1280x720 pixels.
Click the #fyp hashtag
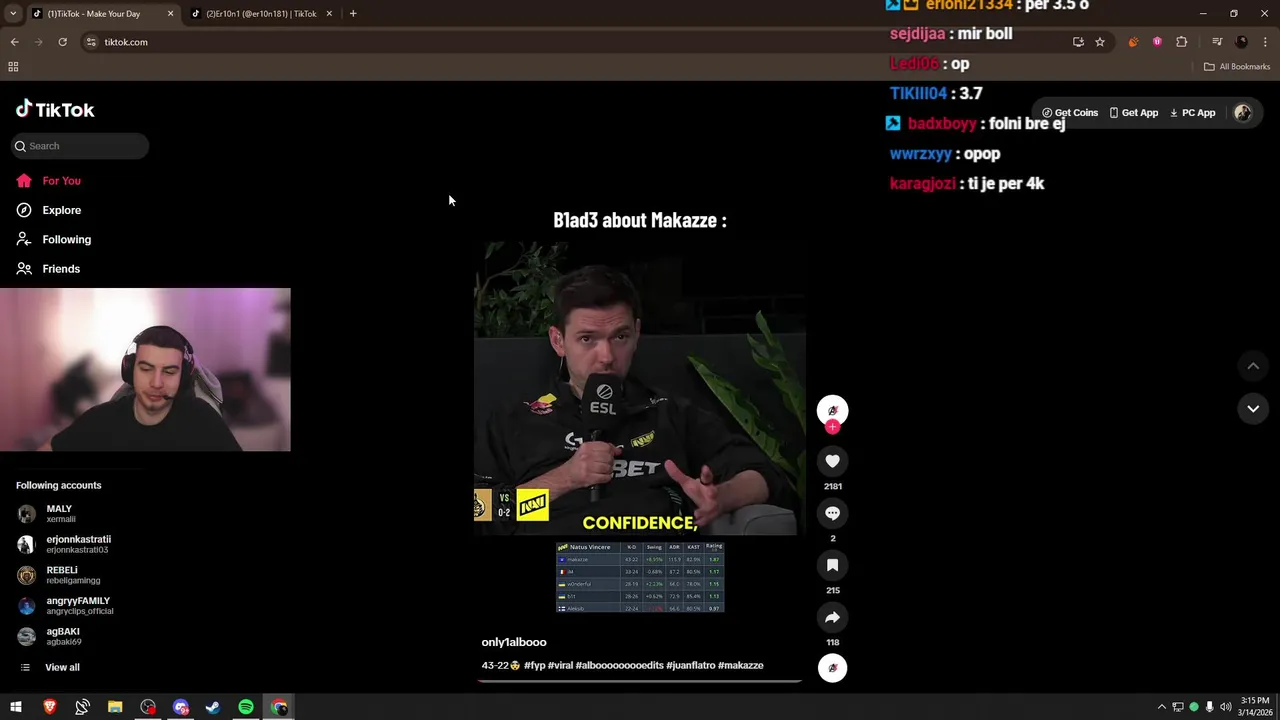534,665
